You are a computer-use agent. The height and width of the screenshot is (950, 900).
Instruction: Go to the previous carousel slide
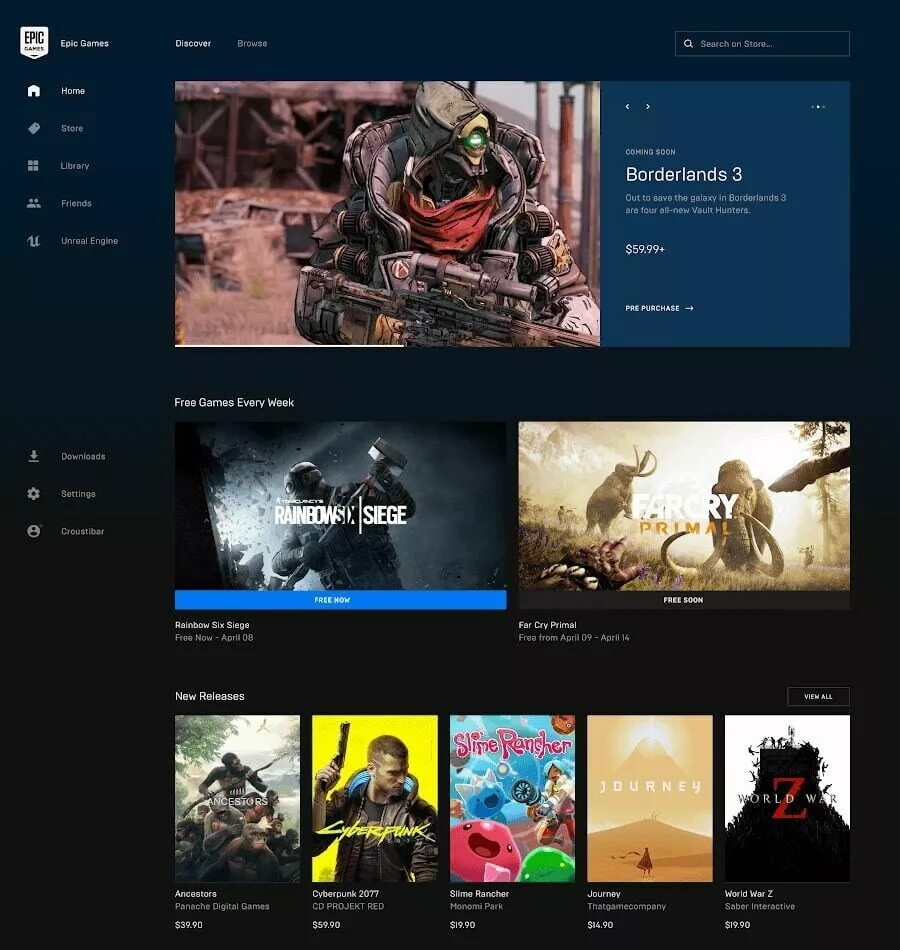click(627, 106)
